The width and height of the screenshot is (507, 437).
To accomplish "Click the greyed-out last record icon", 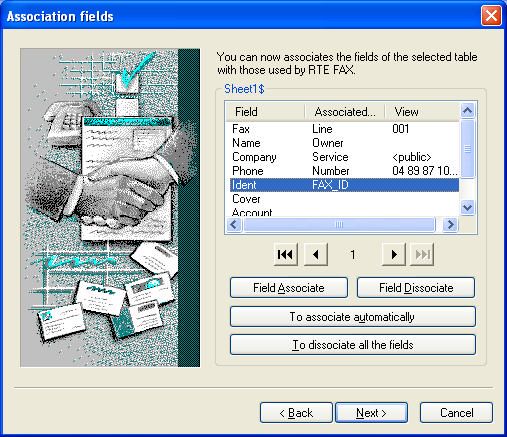I will 422,254.
